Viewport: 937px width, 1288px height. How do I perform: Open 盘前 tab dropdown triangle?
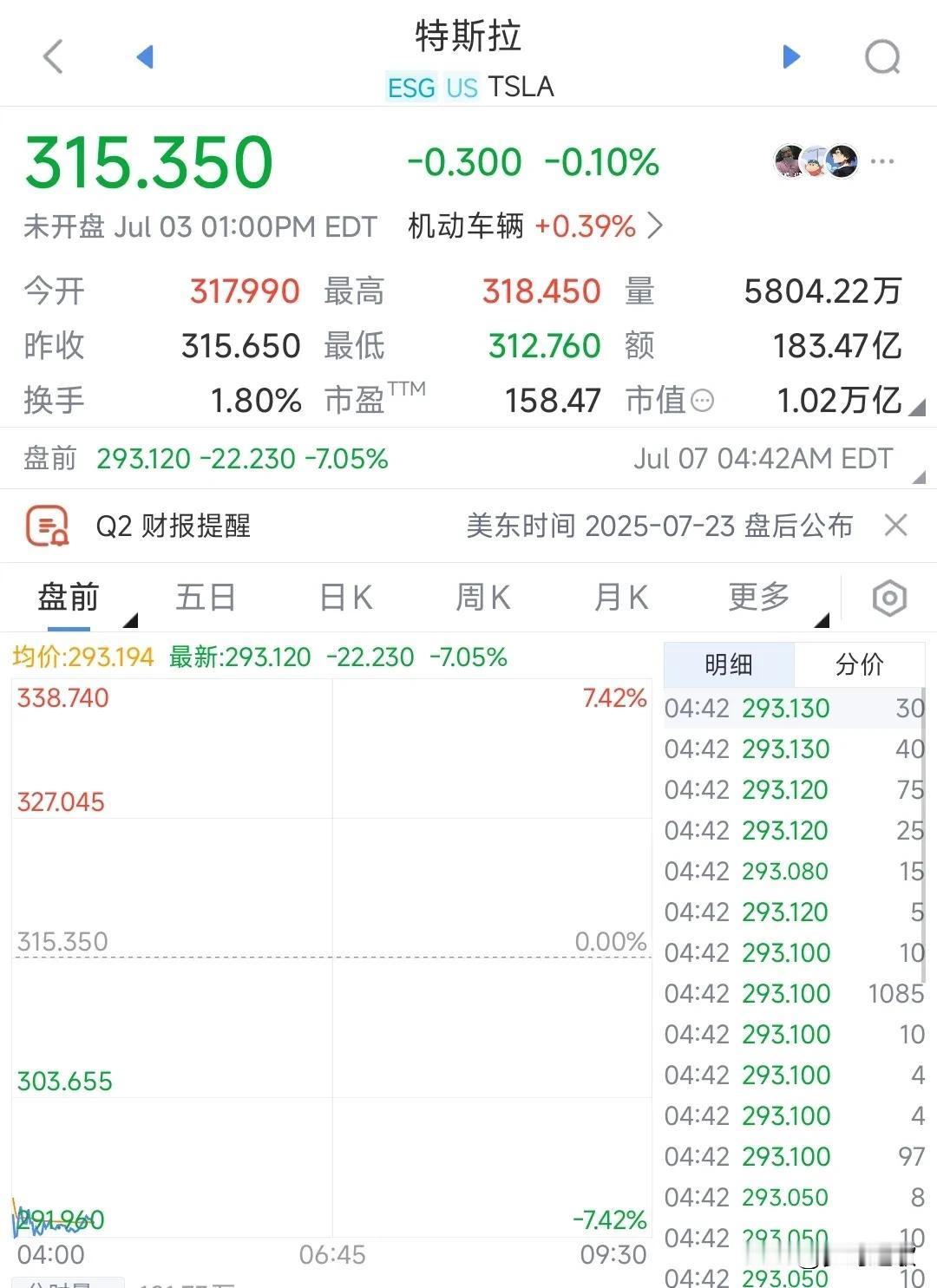(x=131, y=620)
